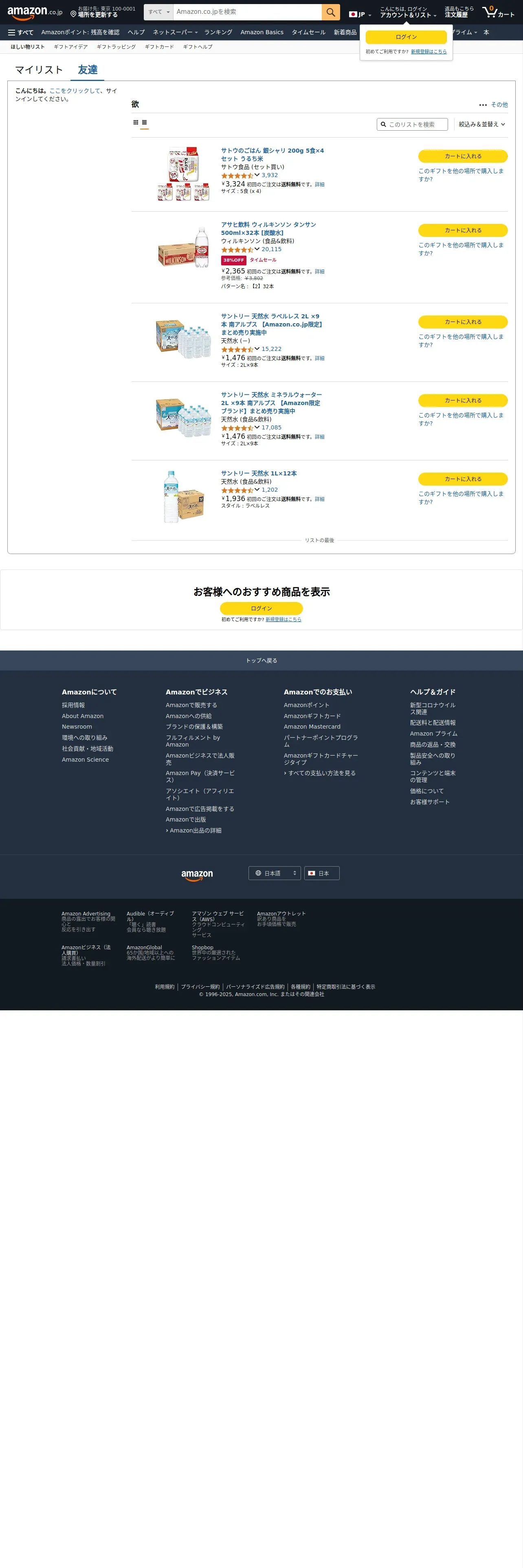
Task: Open ギフトカード in the sub navigation
Action: 159,47
